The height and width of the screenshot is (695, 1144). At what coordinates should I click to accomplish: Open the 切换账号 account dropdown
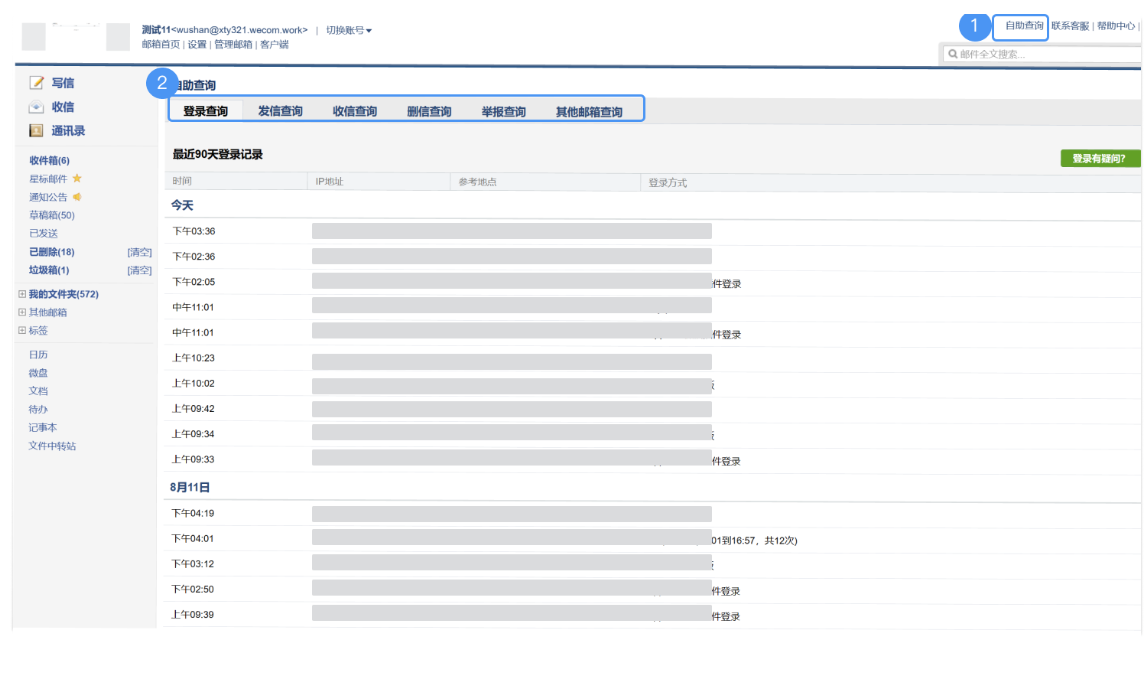point(349,30)
